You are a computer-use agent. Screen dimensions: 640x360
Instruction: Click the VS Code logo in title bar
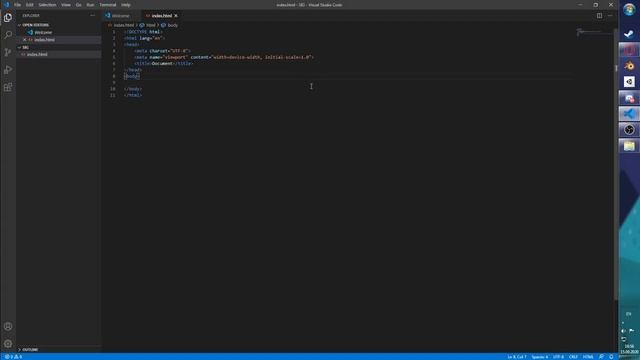point(6,5)
